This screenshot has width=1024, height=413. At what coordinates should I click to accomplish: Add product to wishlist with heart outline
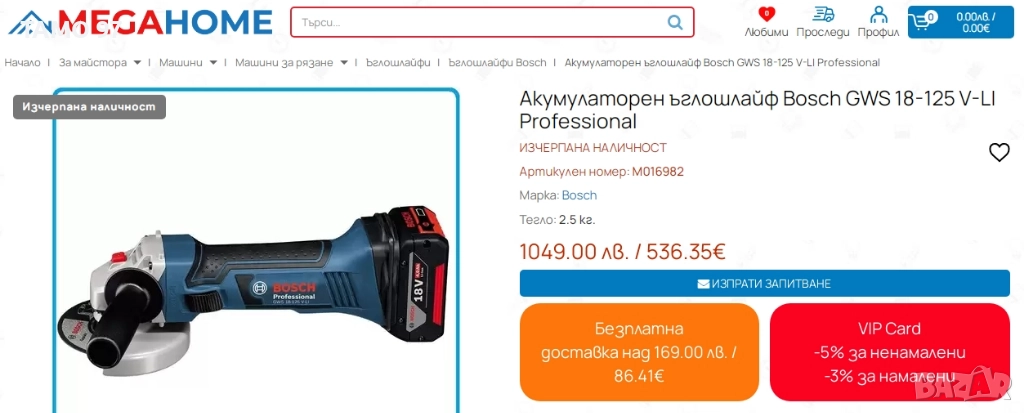click(999, 152)
